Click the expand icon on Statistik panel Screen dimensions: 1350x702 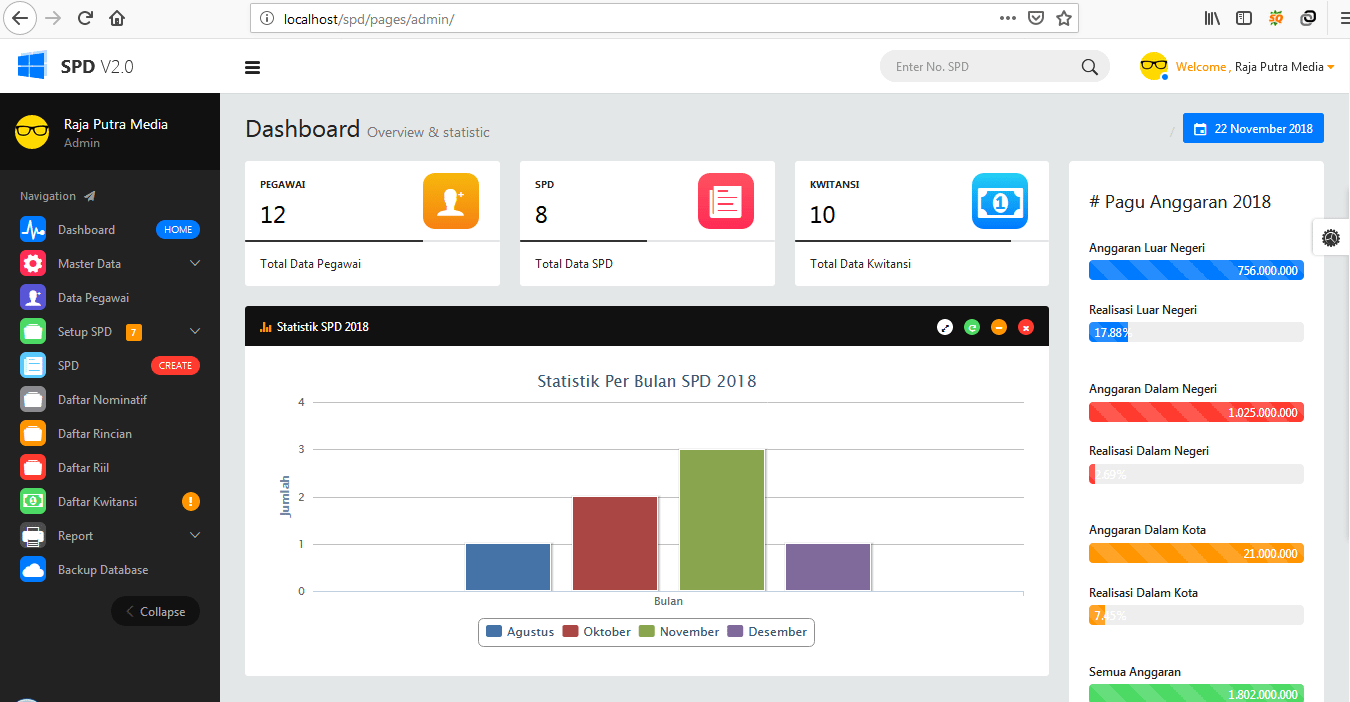click(945, 327)
